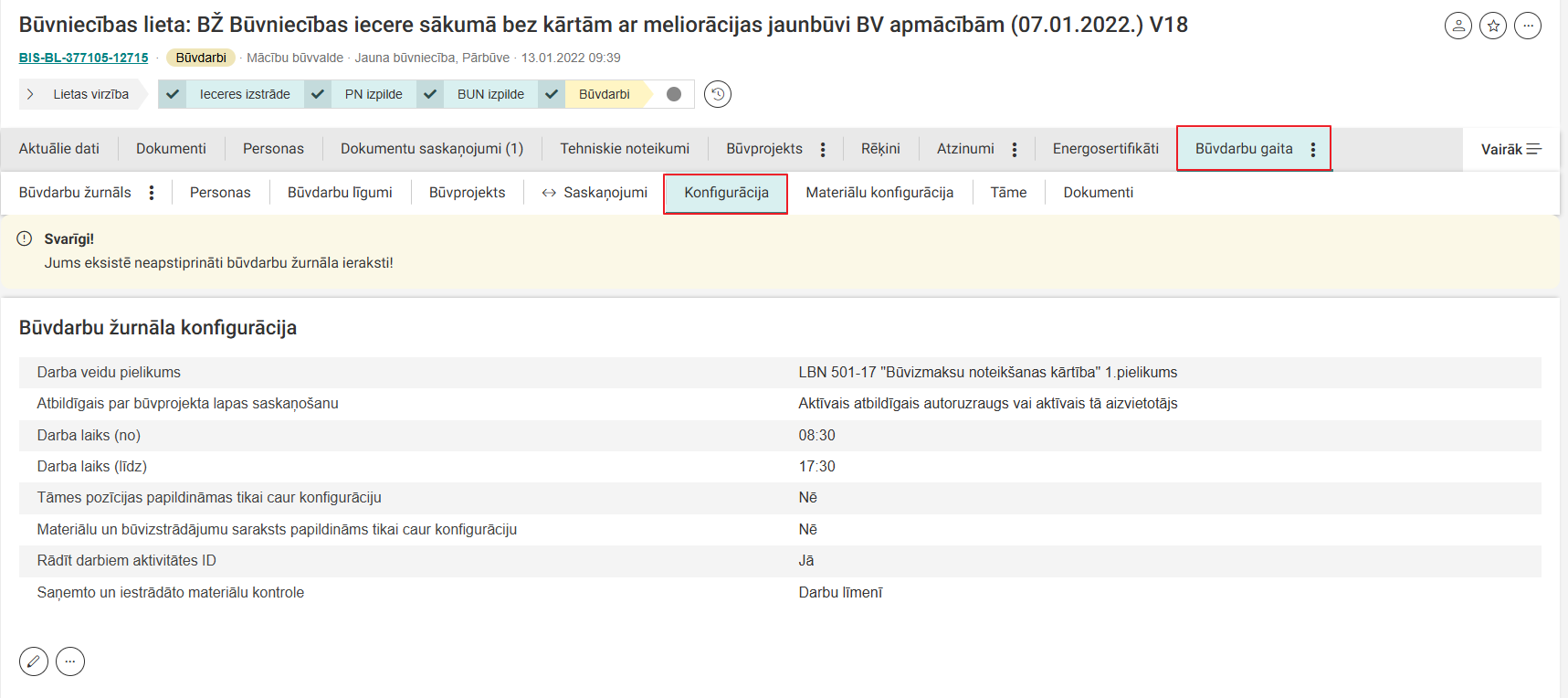The width and height of the screenshot is (1568, 698).
Task: Click checkmark before Būvdarbi stage
Action: [x=552, y=94]
